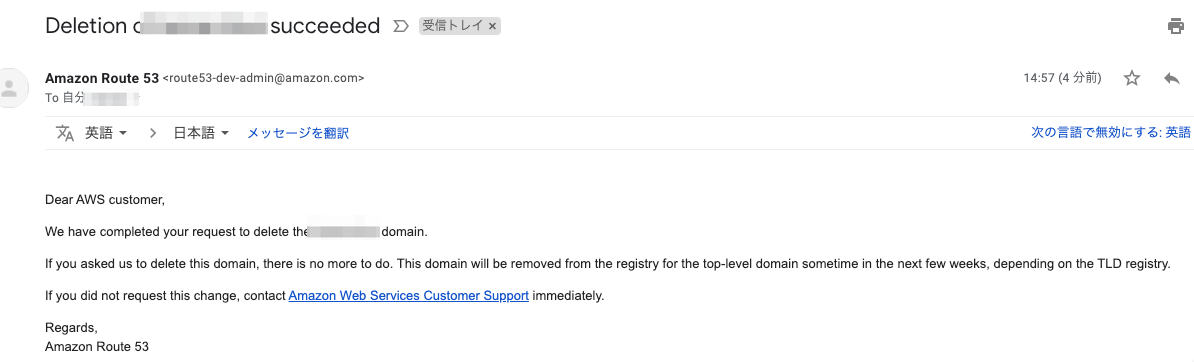1194x362 pixels.
Task: Expand the 英語 source language dropdown
Action: coord(105,133)
